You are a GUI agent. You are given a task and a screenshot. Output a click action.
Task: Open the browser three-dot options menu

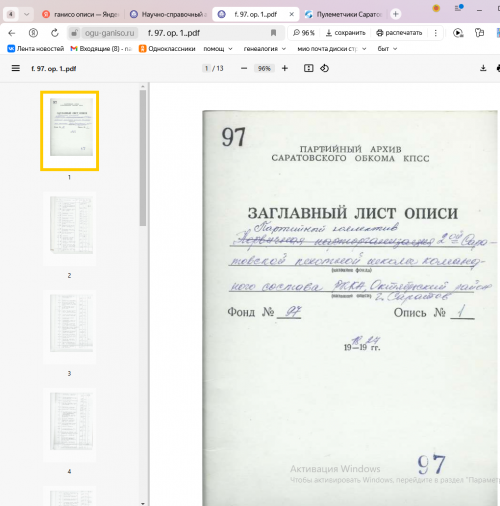pyautogui.click(x=435, y=33)
